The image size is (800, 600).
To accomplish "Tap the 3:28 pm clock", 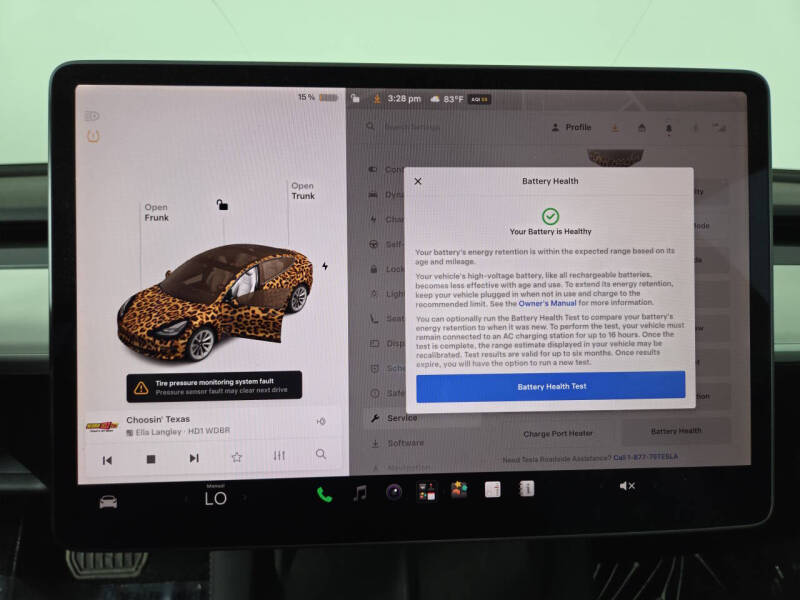I will tap(404, 98).
